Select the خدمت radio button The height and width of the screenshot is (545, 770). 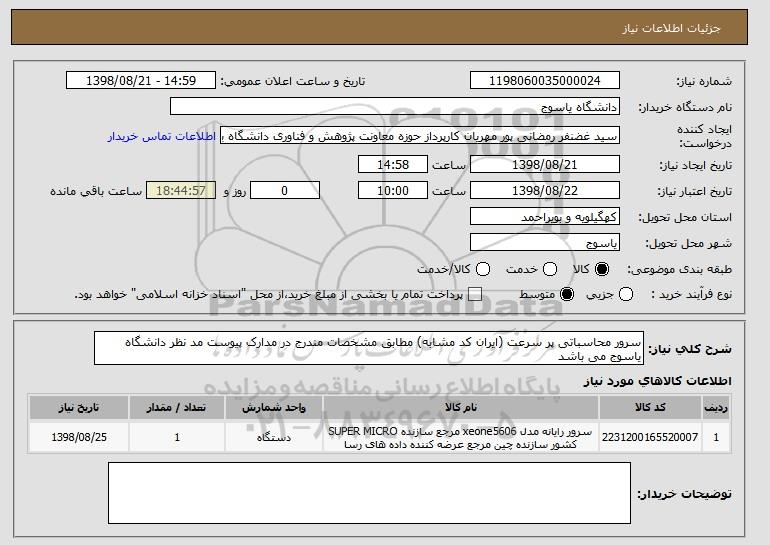[x=550, y=269]
